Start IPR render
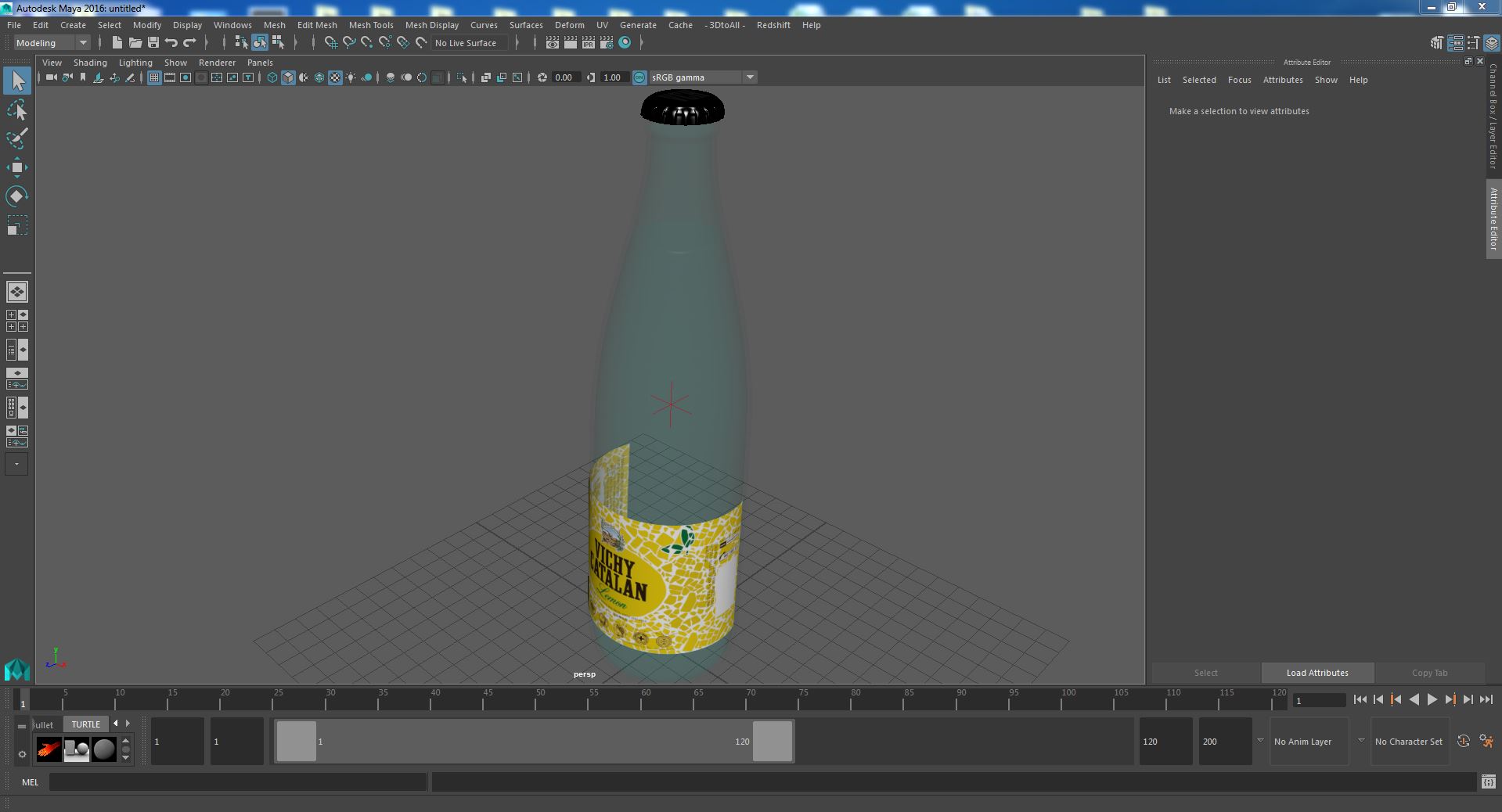Image resolution: width=1502 pixels, height=812 pixels. (589, 43)
